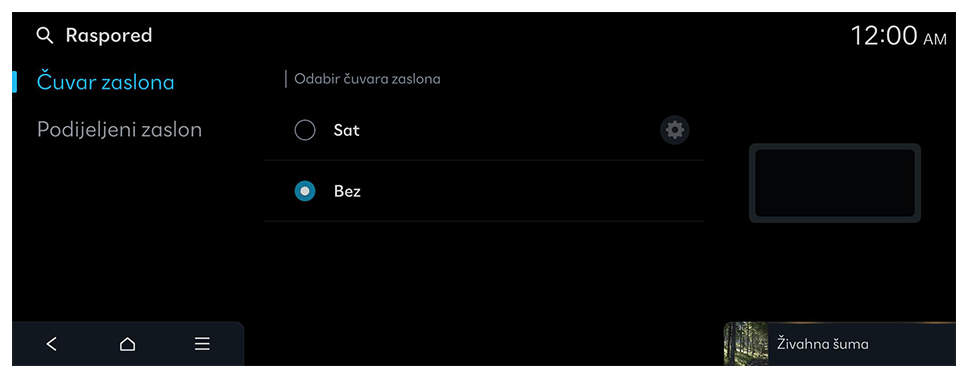
Task: Choose the Bez option label
Action: coord(347,191)
